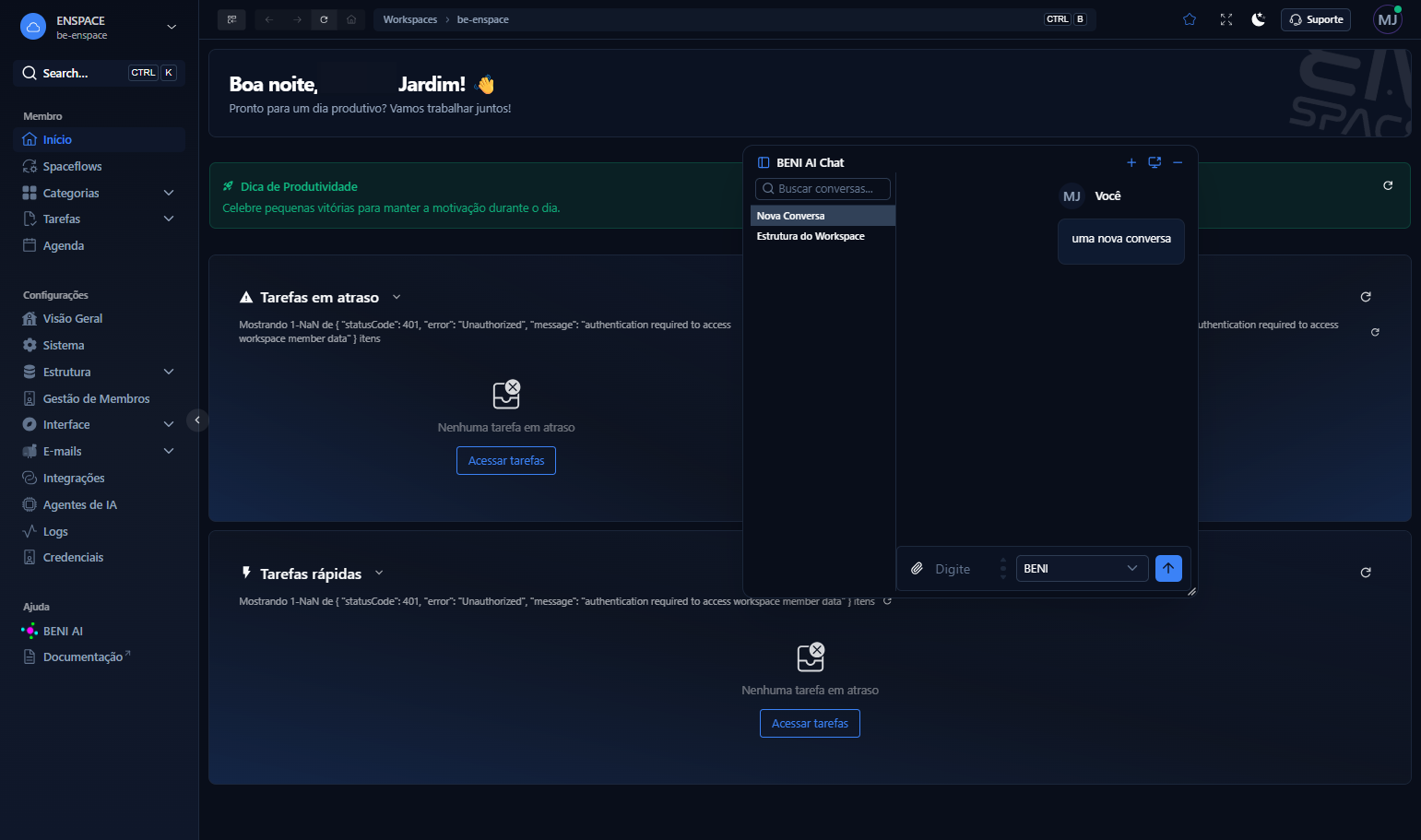The width and height of the screenshot is (1421, 840).
Task: Focus the Search field in sidebar
Action: coord(99,73)
